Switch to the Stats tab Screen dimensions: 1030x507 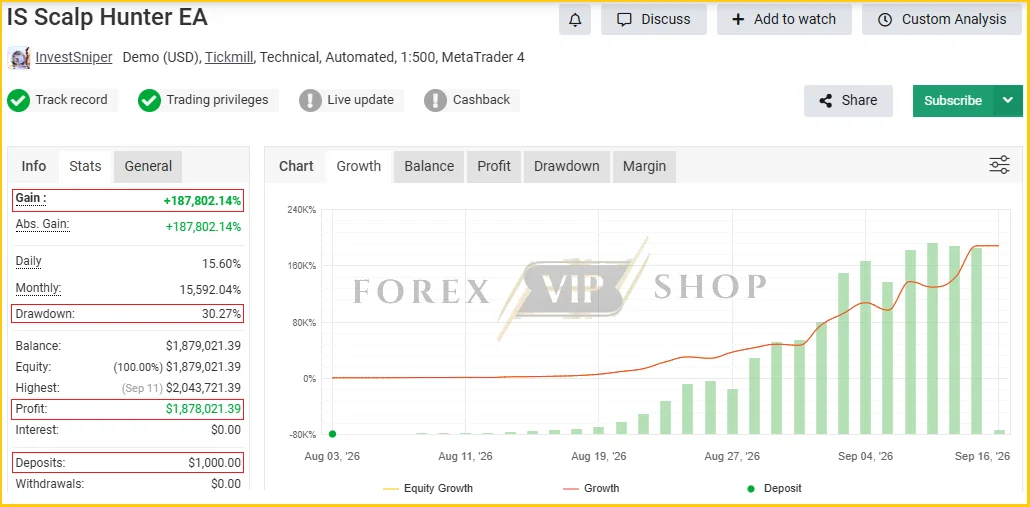(85, 166)
